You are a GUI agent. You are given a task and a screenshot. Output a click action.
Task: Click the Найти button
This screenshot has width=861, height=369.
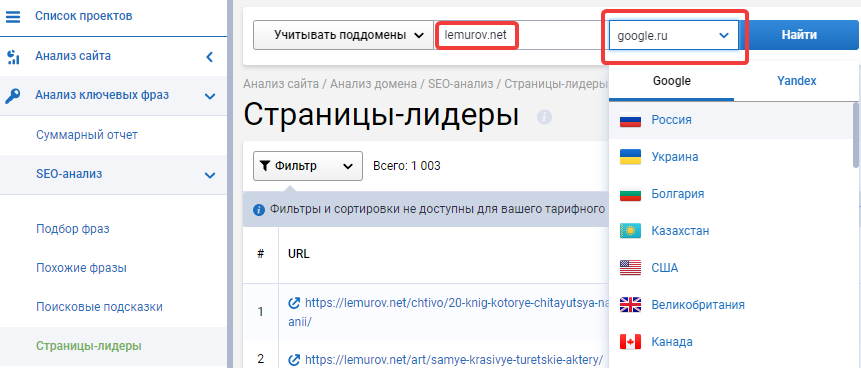[x=800, y=35]
